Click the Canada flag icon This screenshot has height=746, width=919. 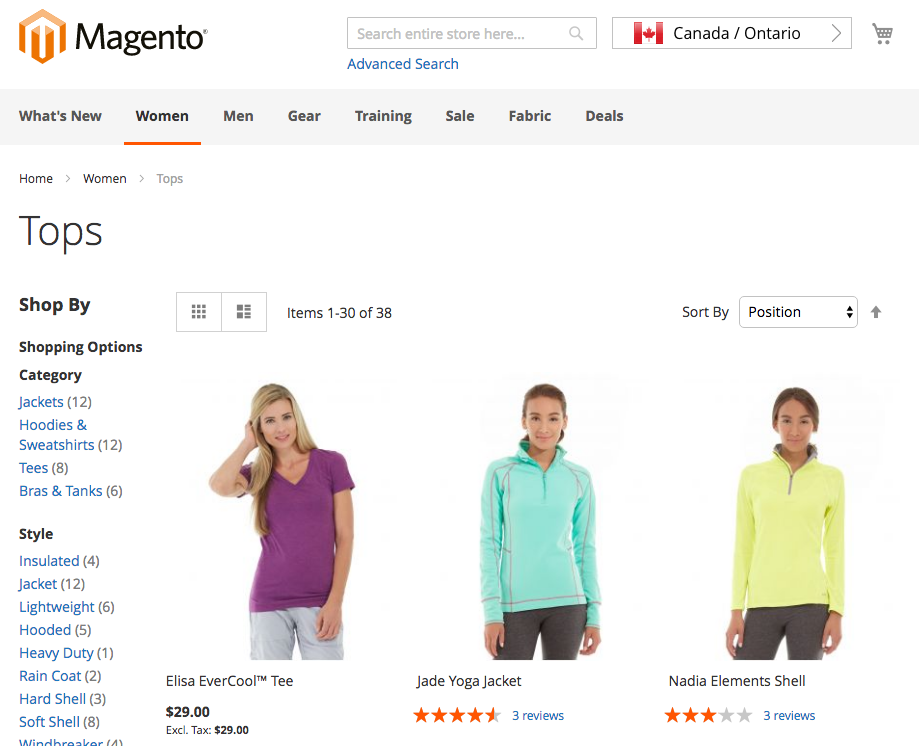tap(648, 33)
